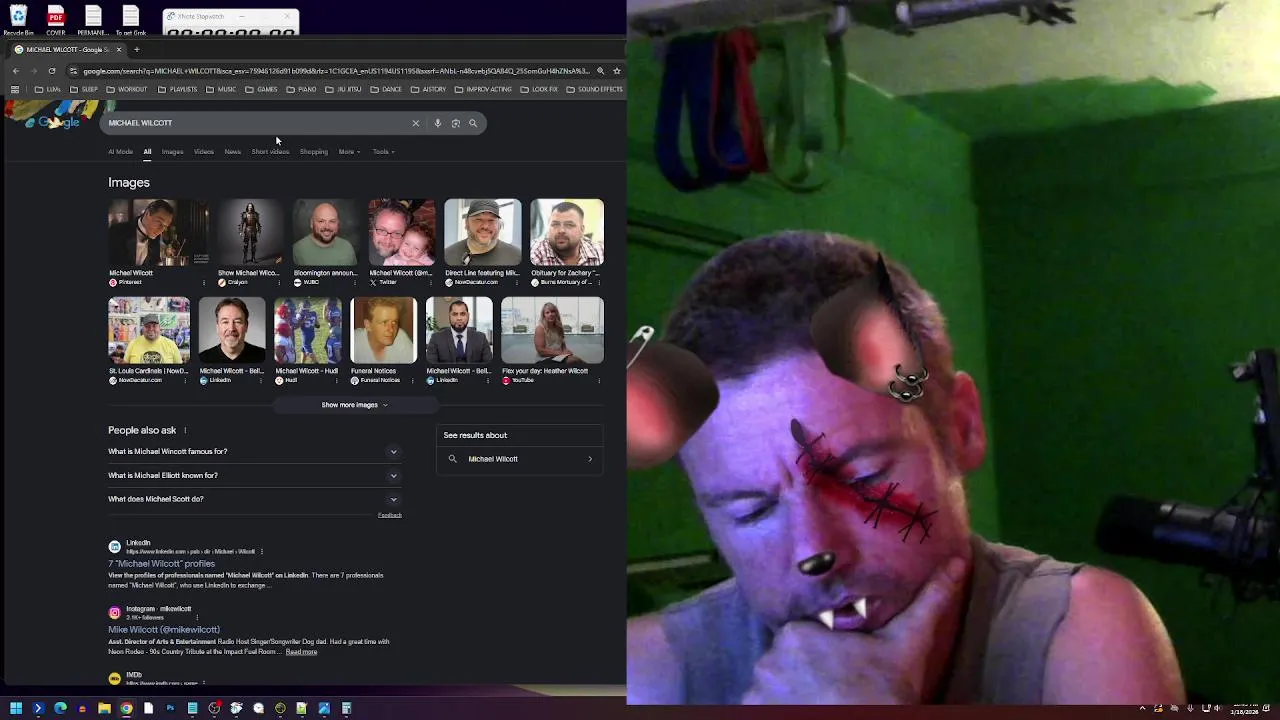Open the '"Michael Wilcott" profiles' LinkedIn link

162,564
